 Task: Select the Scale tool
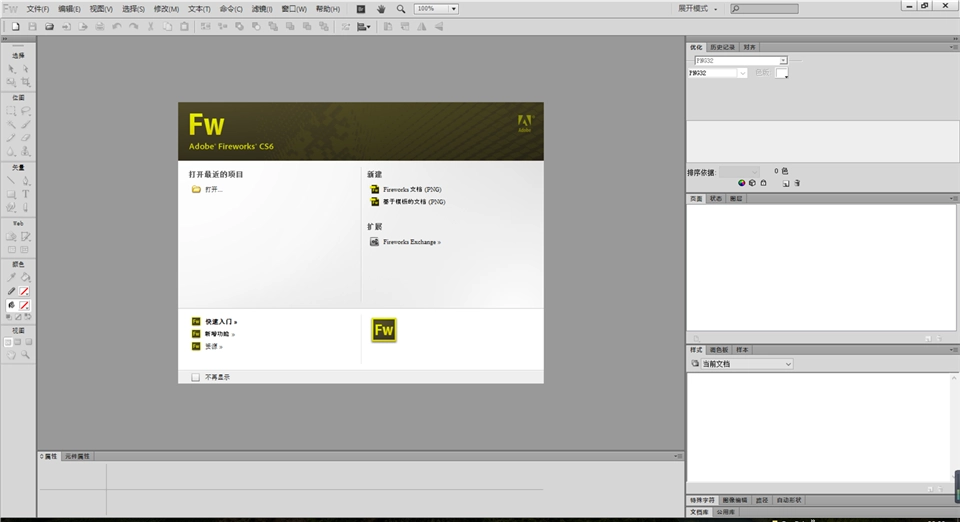point(12,82)
